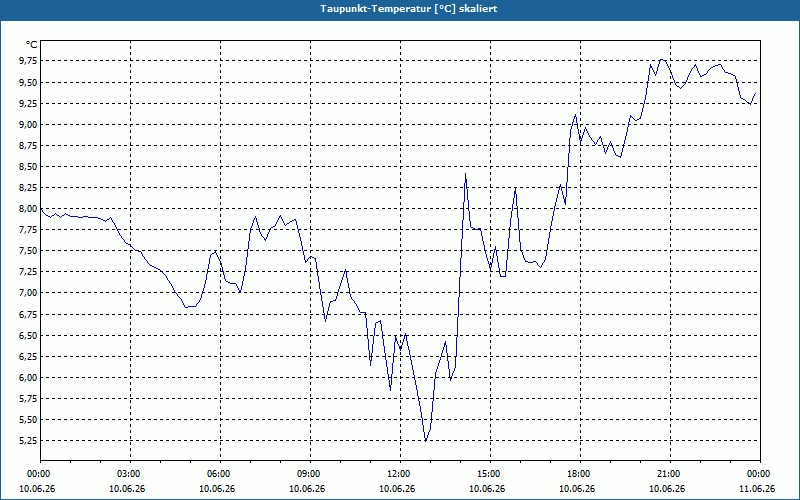Click the 11.06.26 date label
The image size is (800, 500).
(757, 489)
